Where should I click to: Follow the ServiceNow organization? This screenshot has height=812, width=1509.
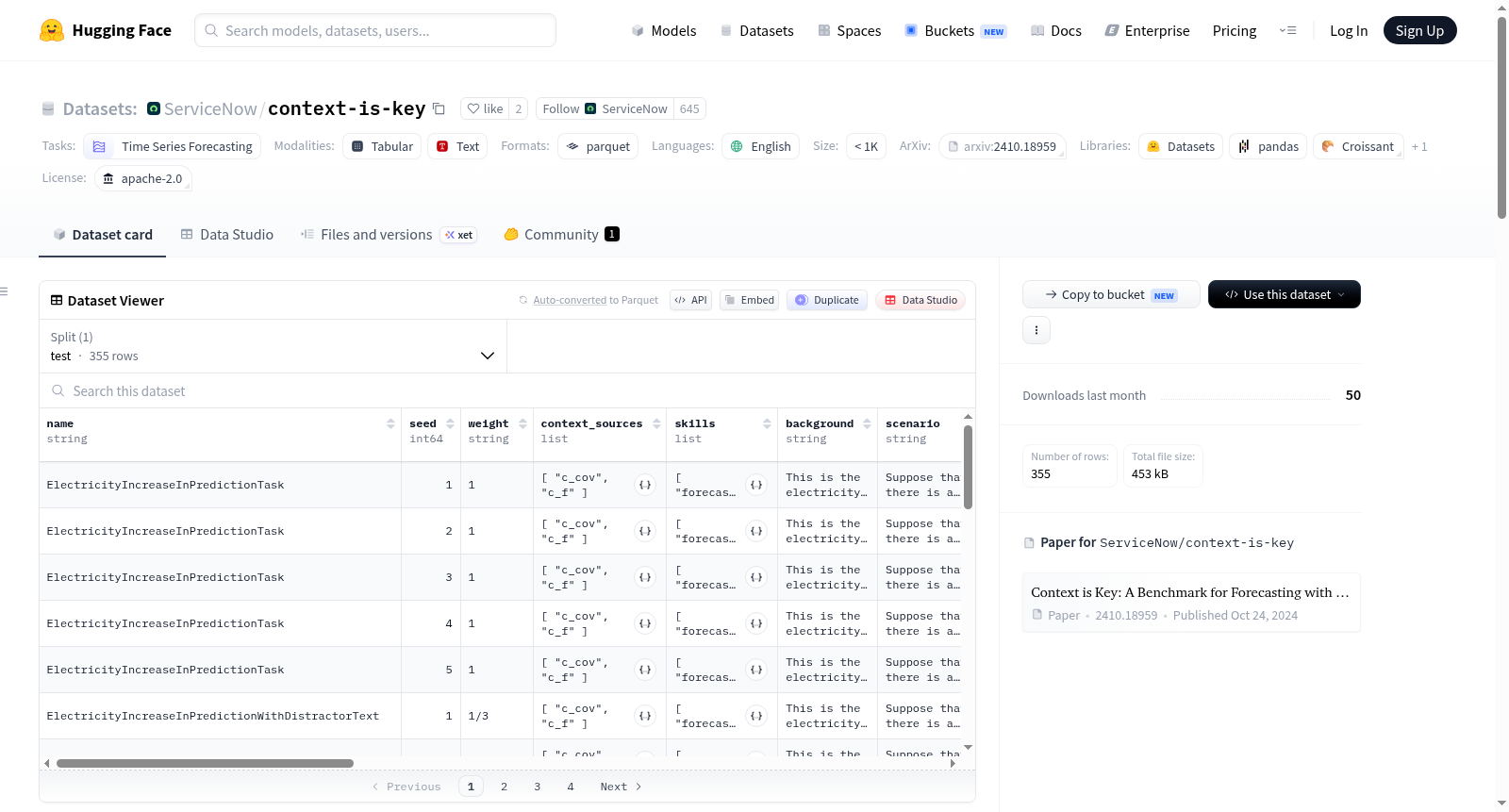(605, 108)
